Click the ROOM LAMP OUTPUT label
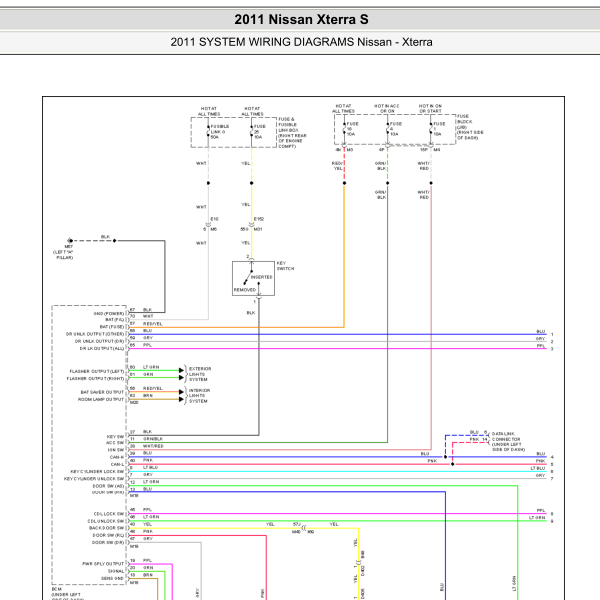Viewport: 600px width, 600px height. [x=101, y=399]
